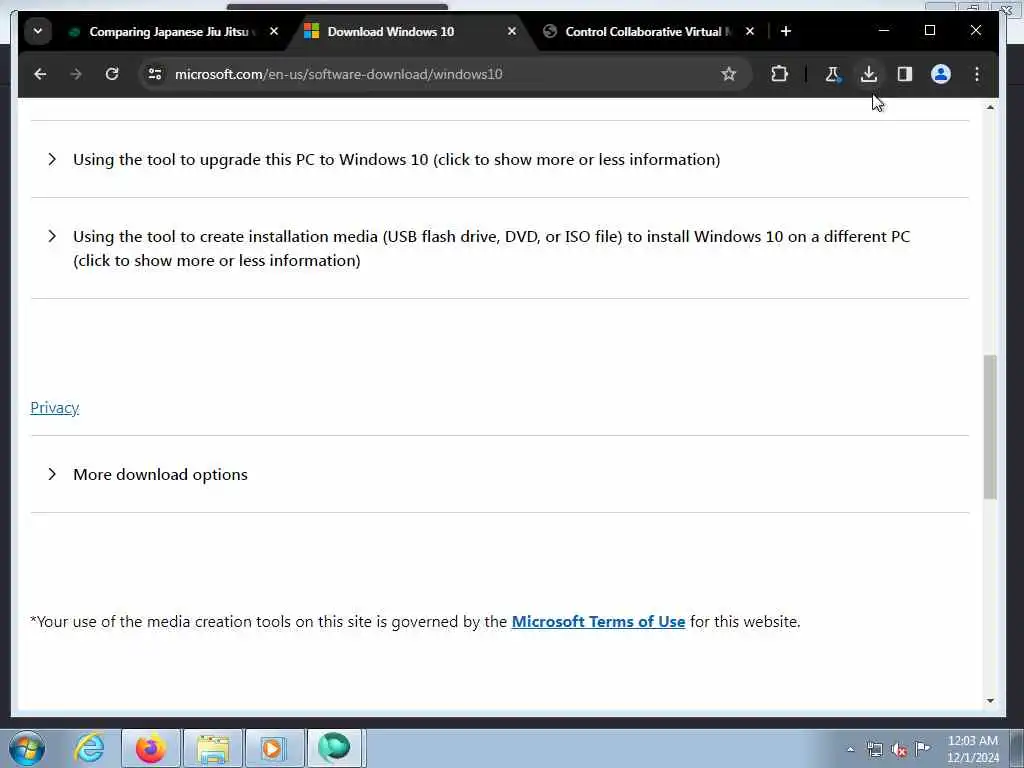Screen dimensions: 1024x768
Task: Open a new tab with plus button
Action: click(786, 31)
